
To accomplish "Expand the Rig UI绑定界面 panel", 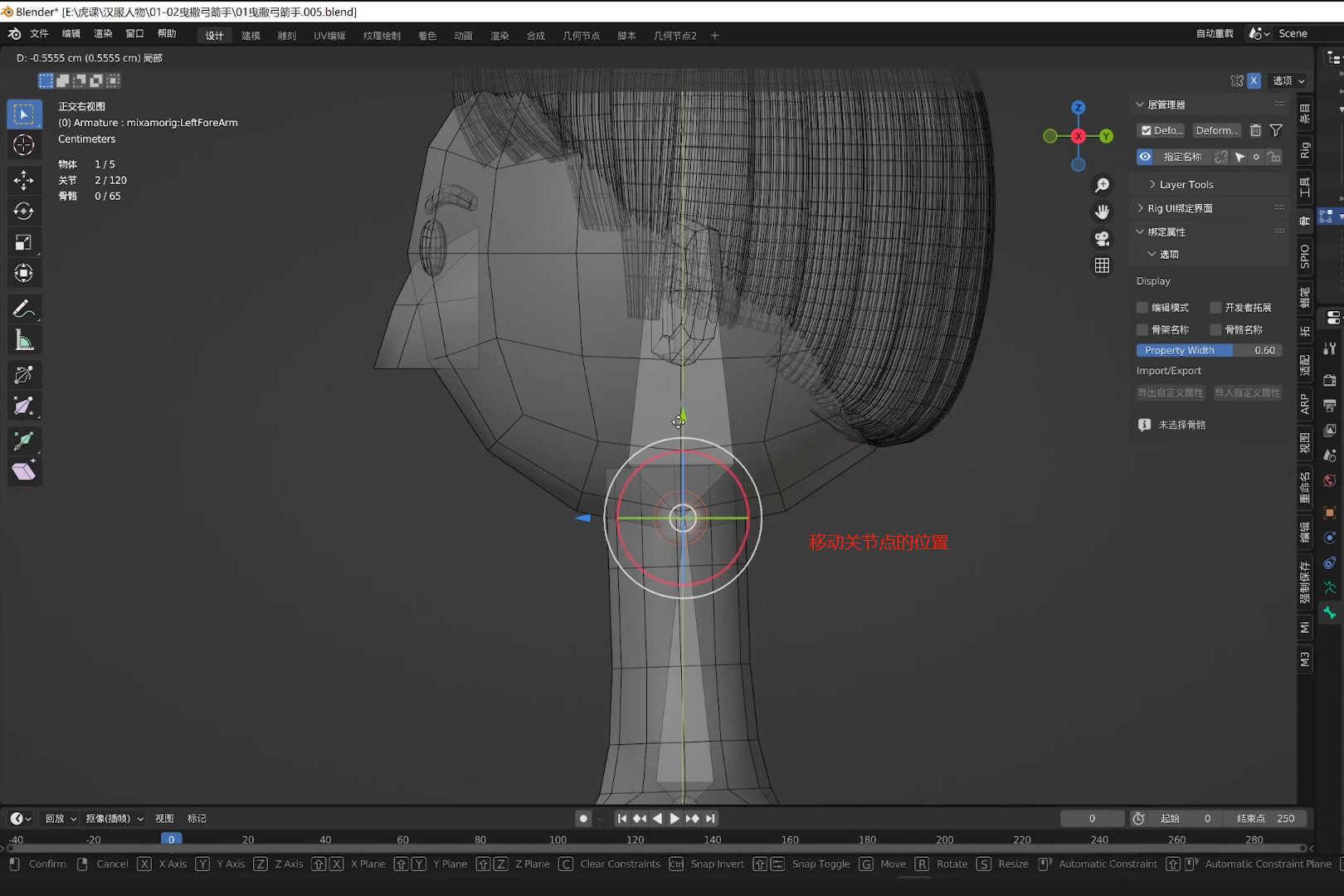I will click(1179, 208).
